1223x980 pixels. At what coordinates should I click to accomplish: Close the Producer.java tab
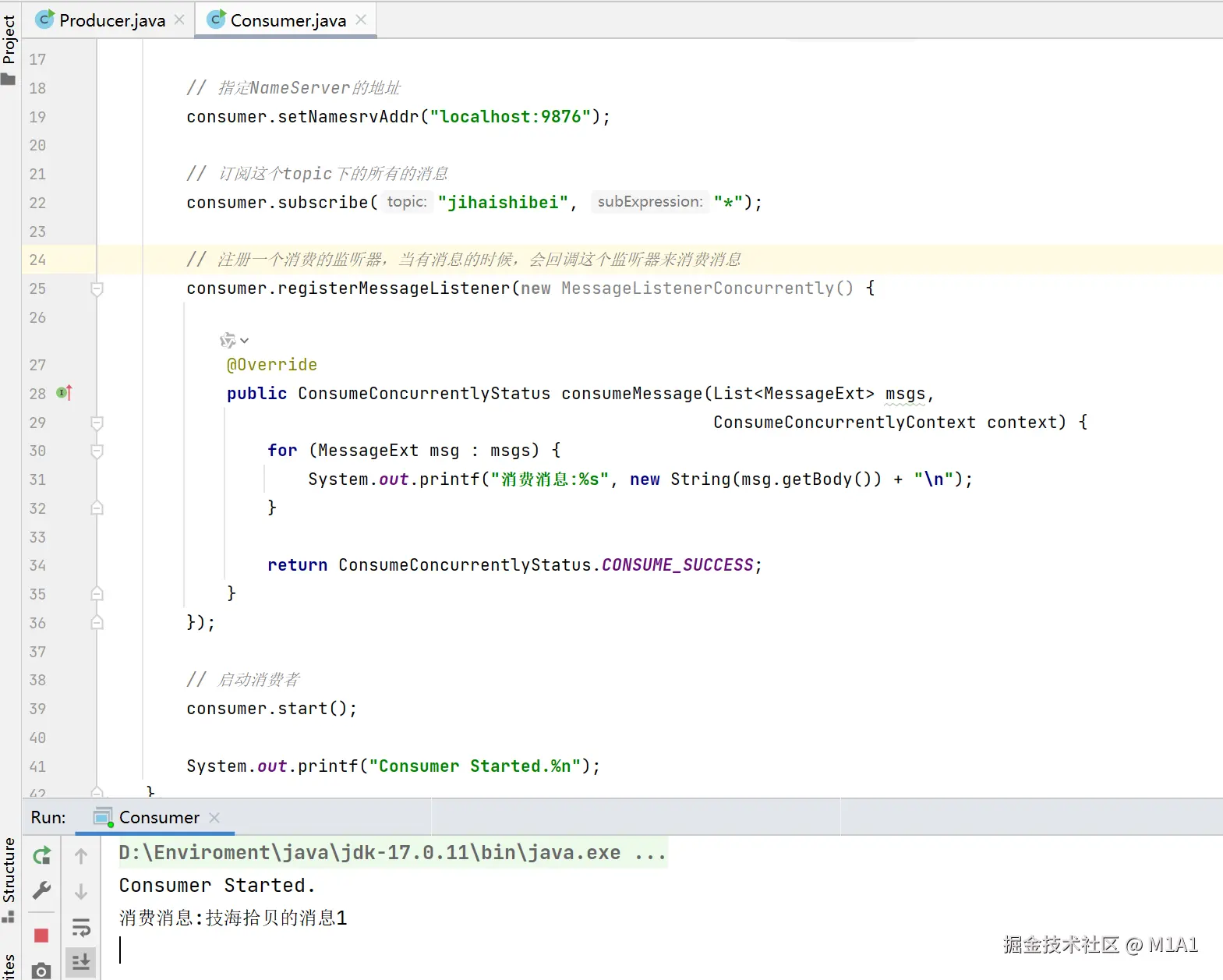pos(179,20)
